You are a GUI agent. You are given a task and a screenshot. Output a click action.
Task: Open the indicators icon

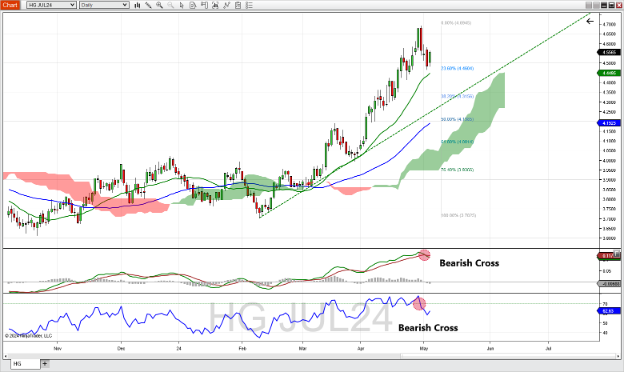(x=226, y=5)
